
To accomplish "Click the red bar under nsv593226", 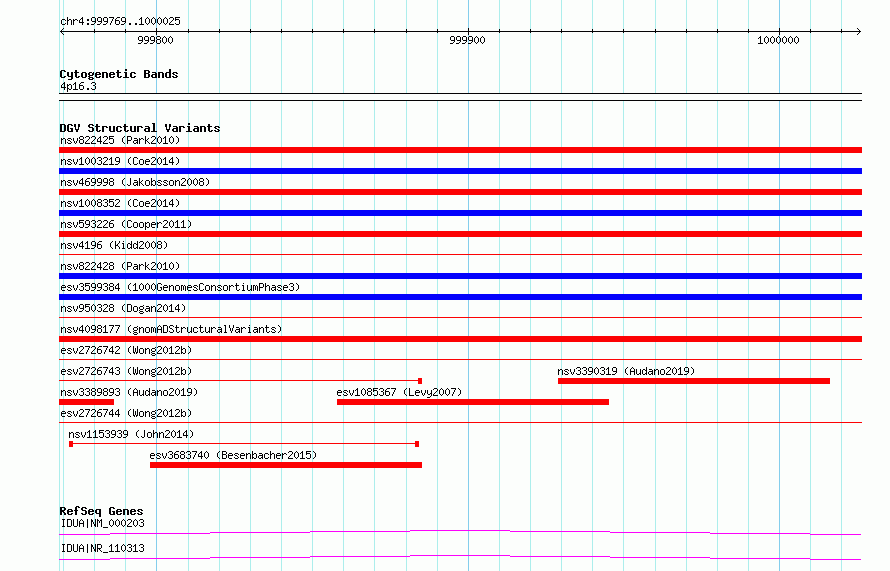I will (x=460, y=234).
